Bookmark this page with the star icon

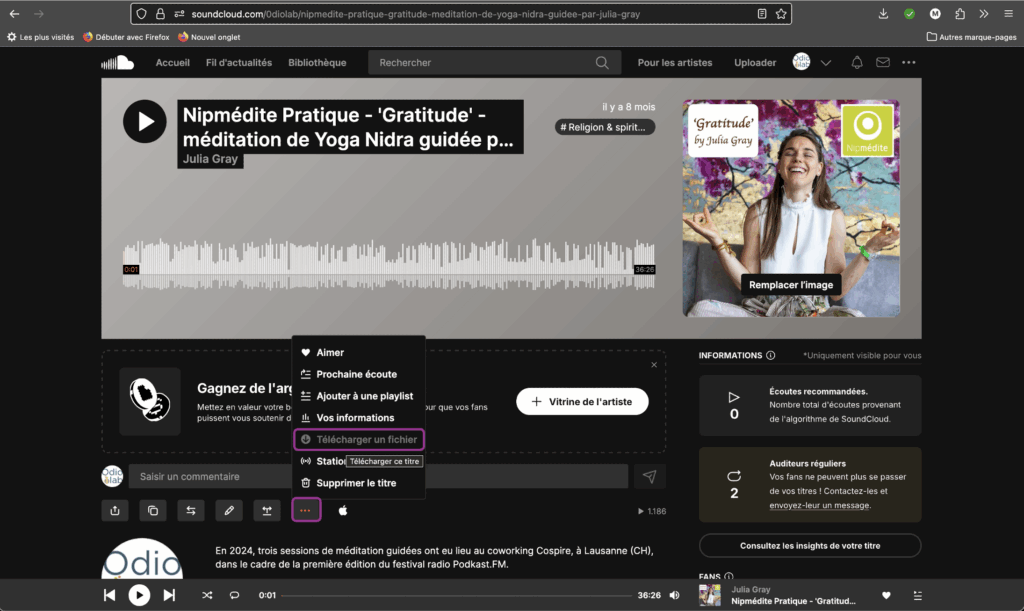781,14
